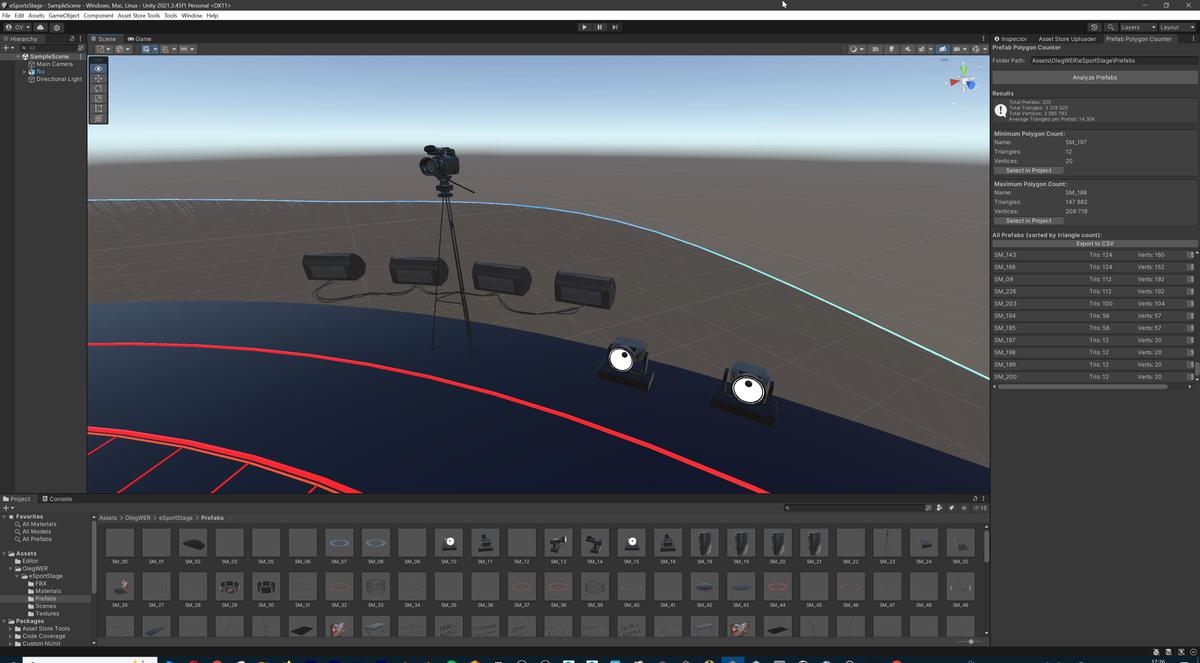Click the select icon on SM_143 row

coord(1191,255)
